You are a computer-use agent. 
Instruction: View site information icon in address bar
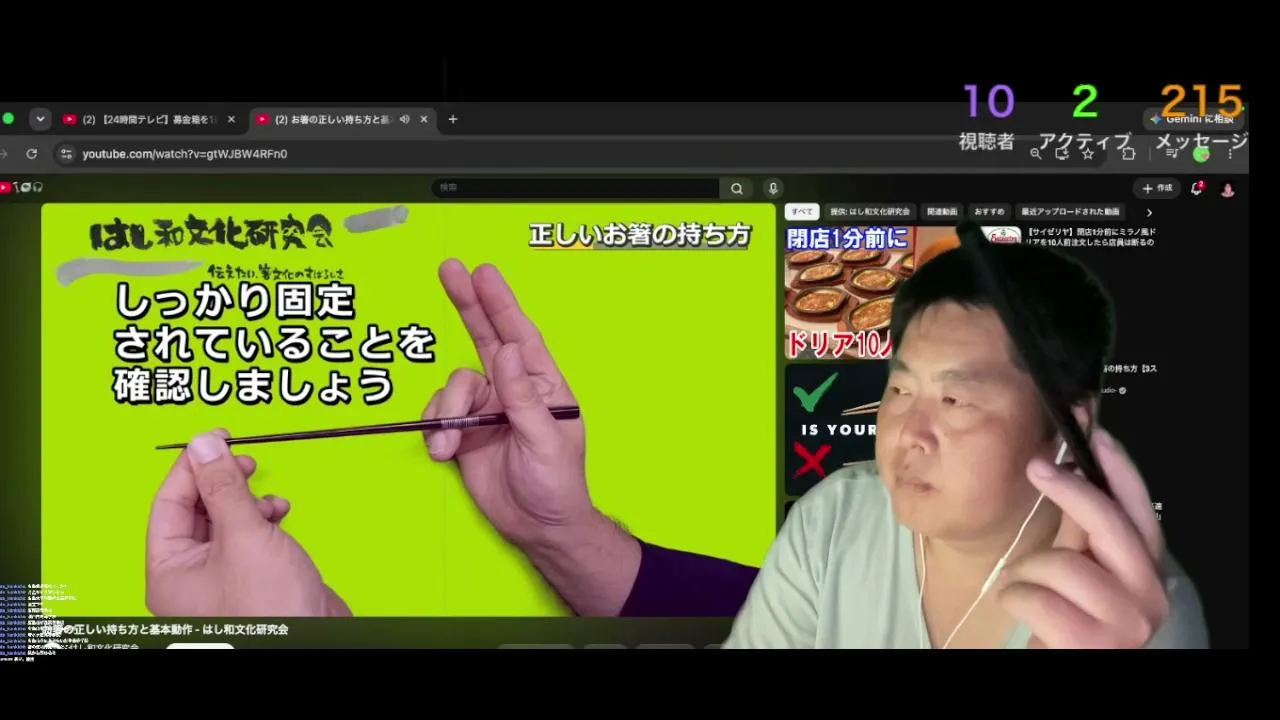pyautogui.click(x=66, y=154)
